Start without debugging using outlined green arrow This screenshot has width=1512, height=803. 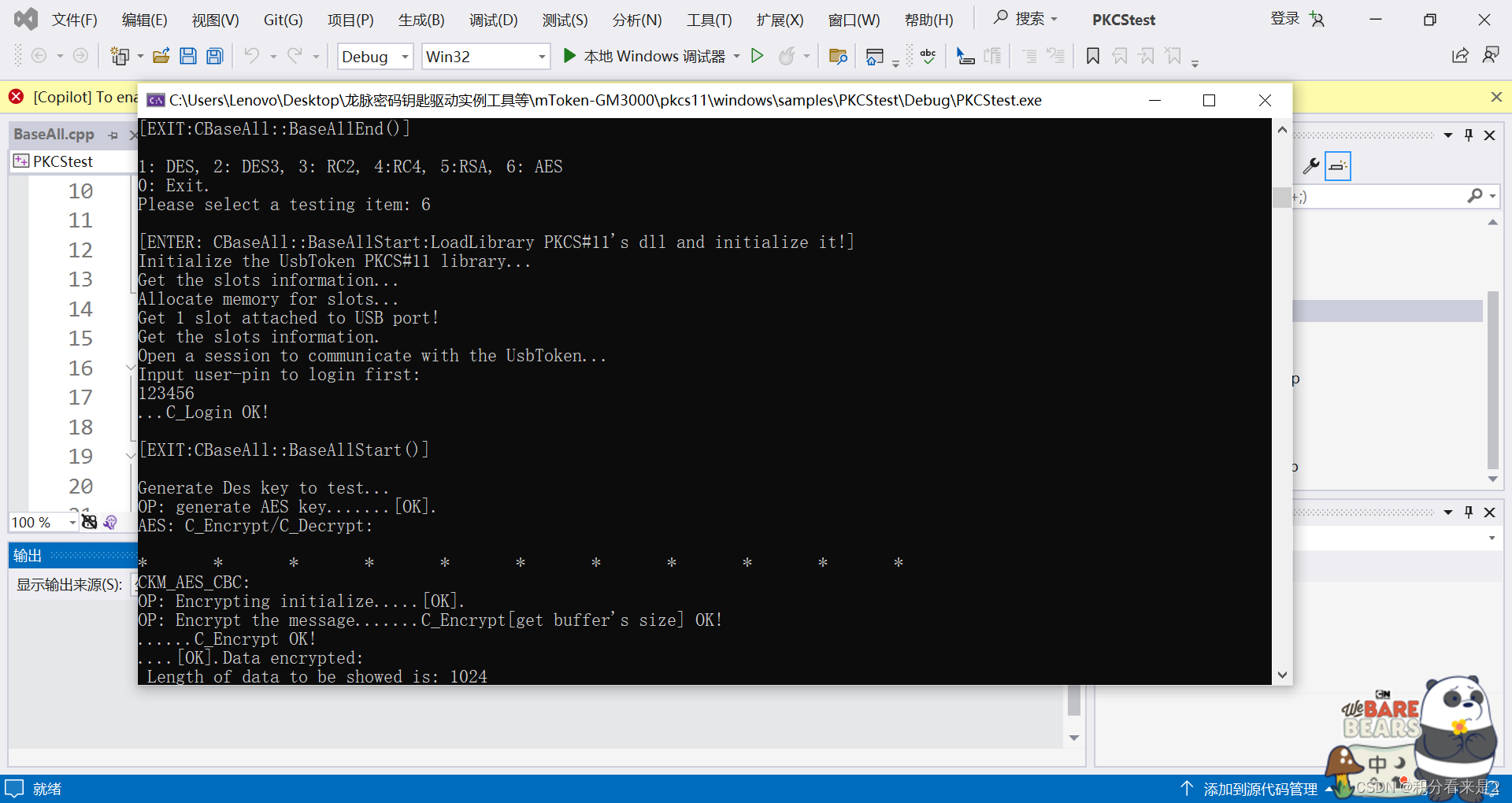757,56
